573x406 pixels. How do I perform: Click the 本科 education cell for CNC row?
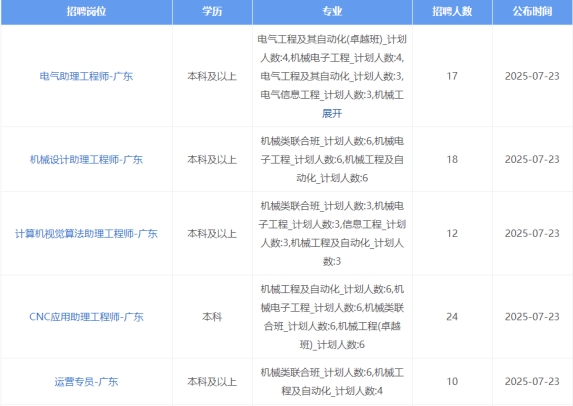212,316
